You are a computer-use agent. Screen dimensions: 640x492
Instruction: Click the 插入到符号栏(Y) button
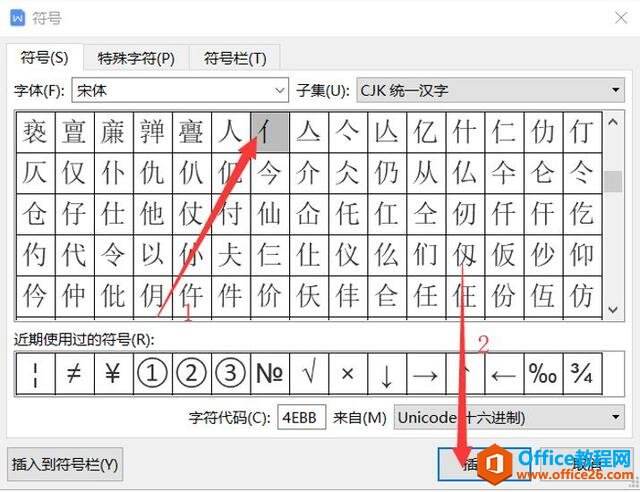click(x=65, y=464)
